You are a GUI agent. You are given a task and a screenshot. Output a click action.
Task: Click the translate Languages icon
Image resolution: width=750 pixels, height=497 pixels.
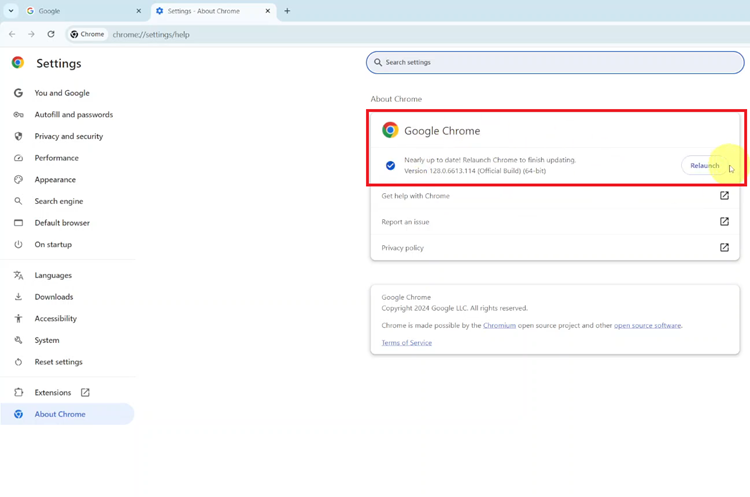click(18, 275)
